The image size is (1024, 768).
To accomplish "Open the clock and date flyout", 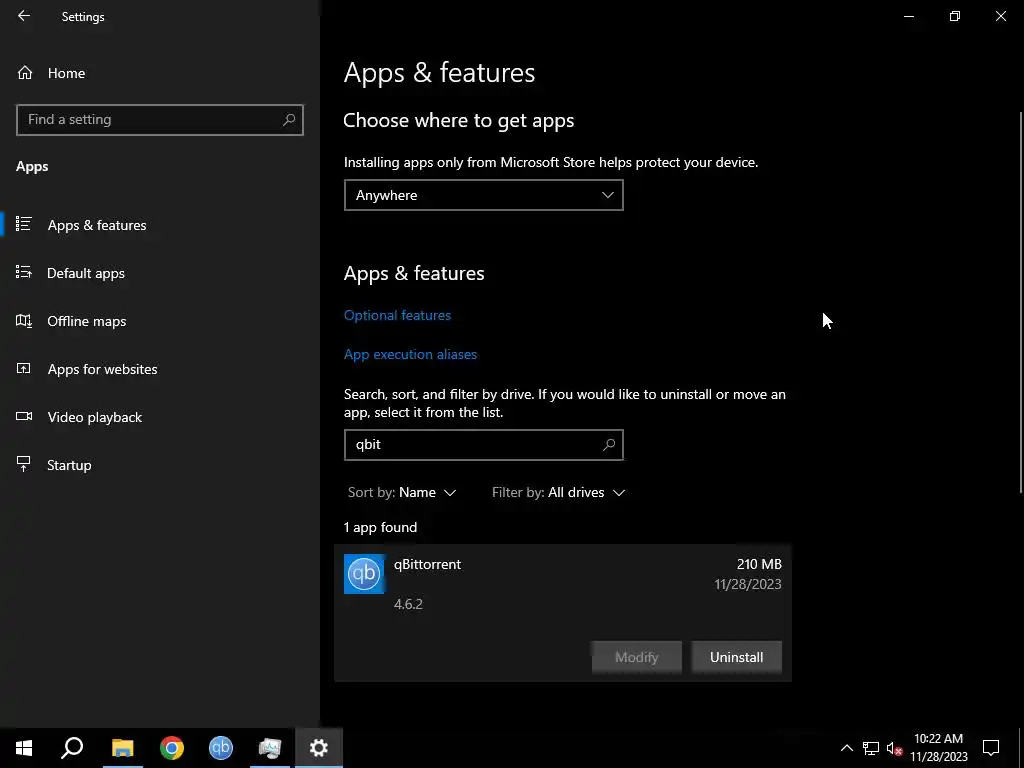I will pyautogui.click(x=938, y=748).
